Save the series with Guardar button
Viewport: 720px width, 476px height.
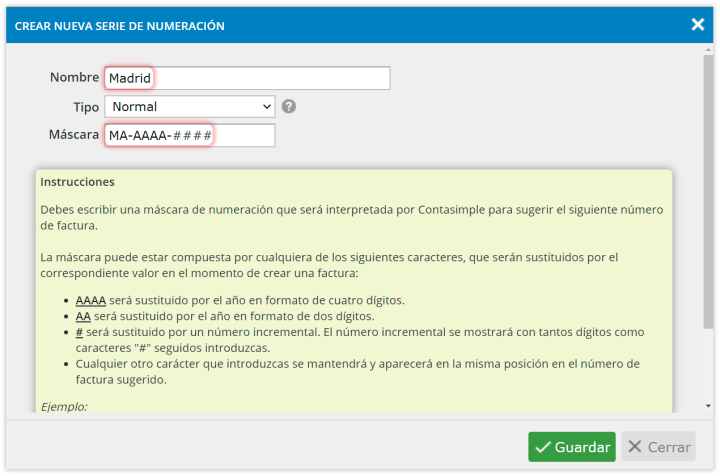pyautogui.click(x=572, y=447)
